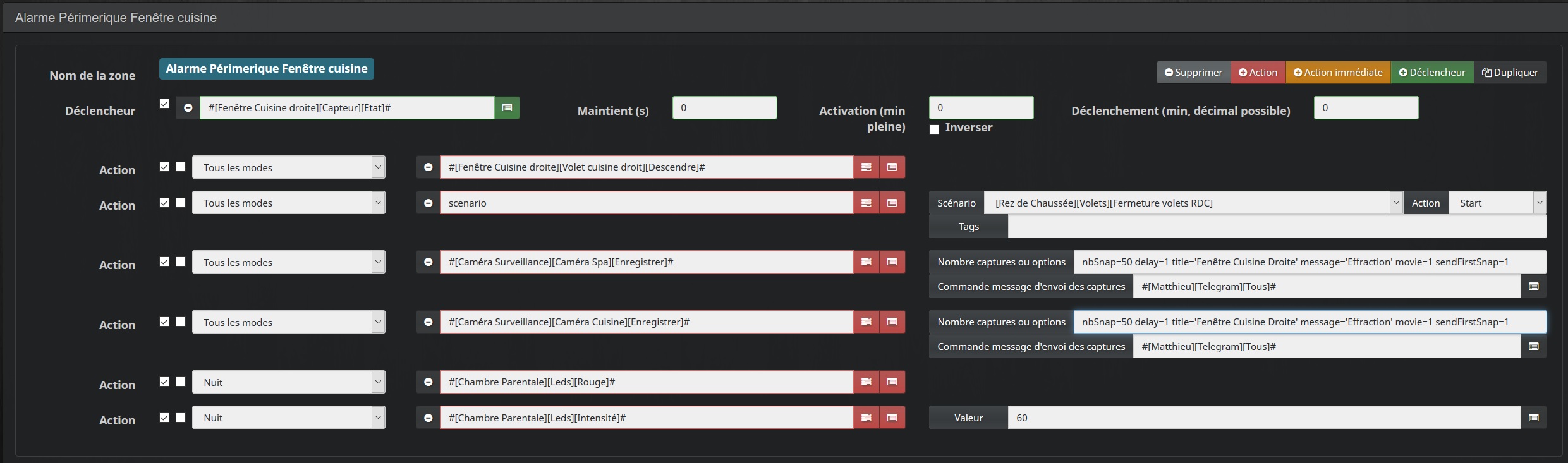Click list-alt command picker icon on Leds Intensité row
Viewport: 1568px width, 463px height.
click(892, 418)
